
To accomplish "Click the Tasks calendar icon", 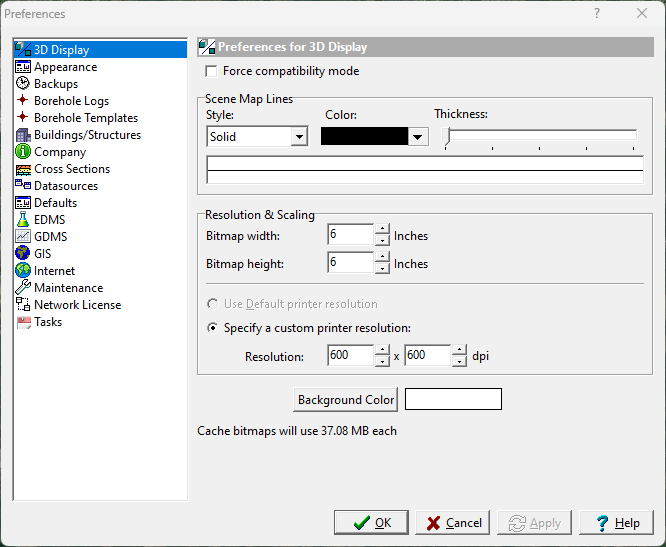I will [x=23, y=322].
